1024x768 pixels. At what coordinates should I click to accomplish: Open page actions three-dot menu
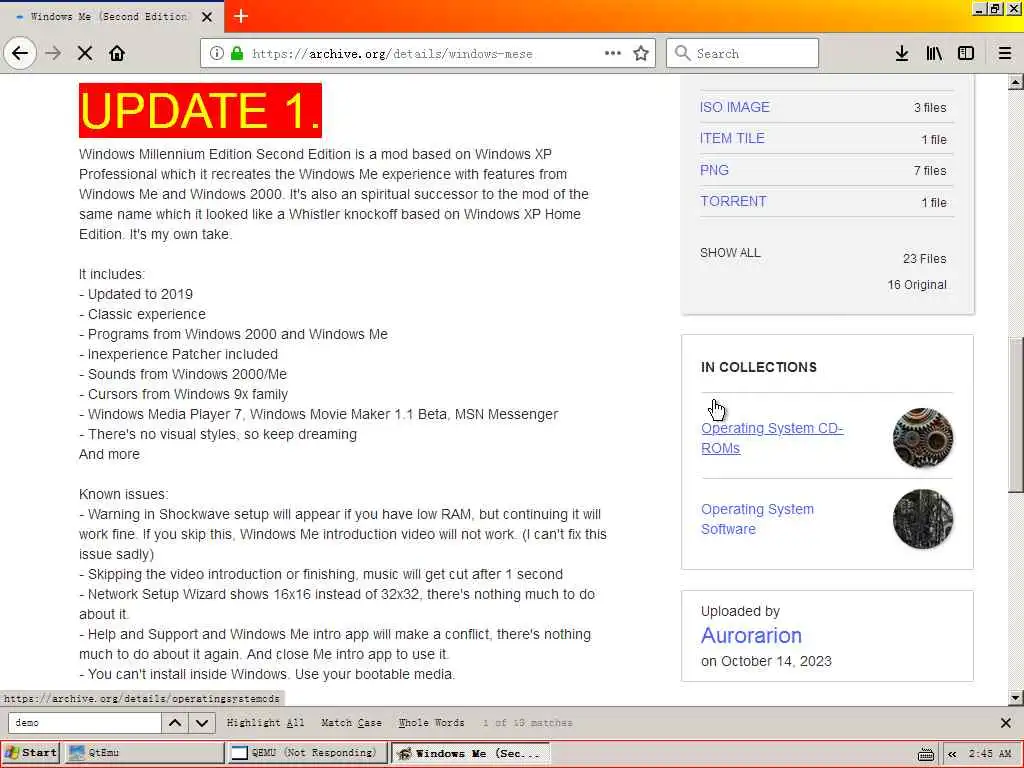pos(613,53)
